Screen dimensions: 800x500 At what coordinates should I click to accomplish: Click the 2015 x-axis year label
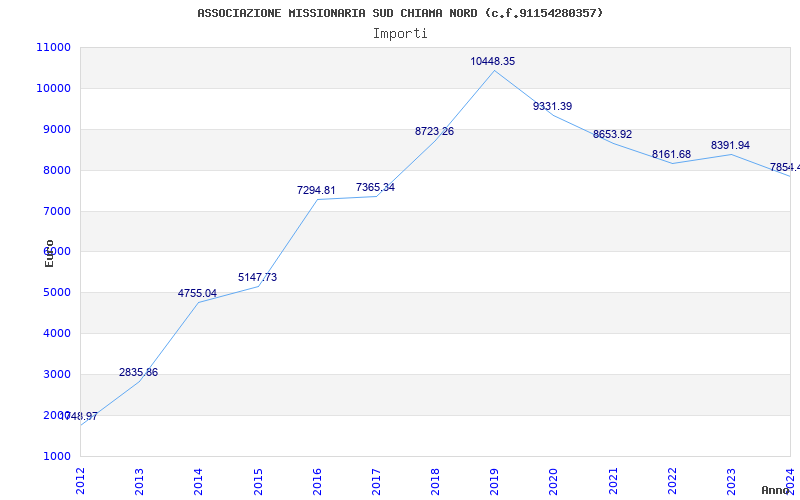tap(258, 481)
